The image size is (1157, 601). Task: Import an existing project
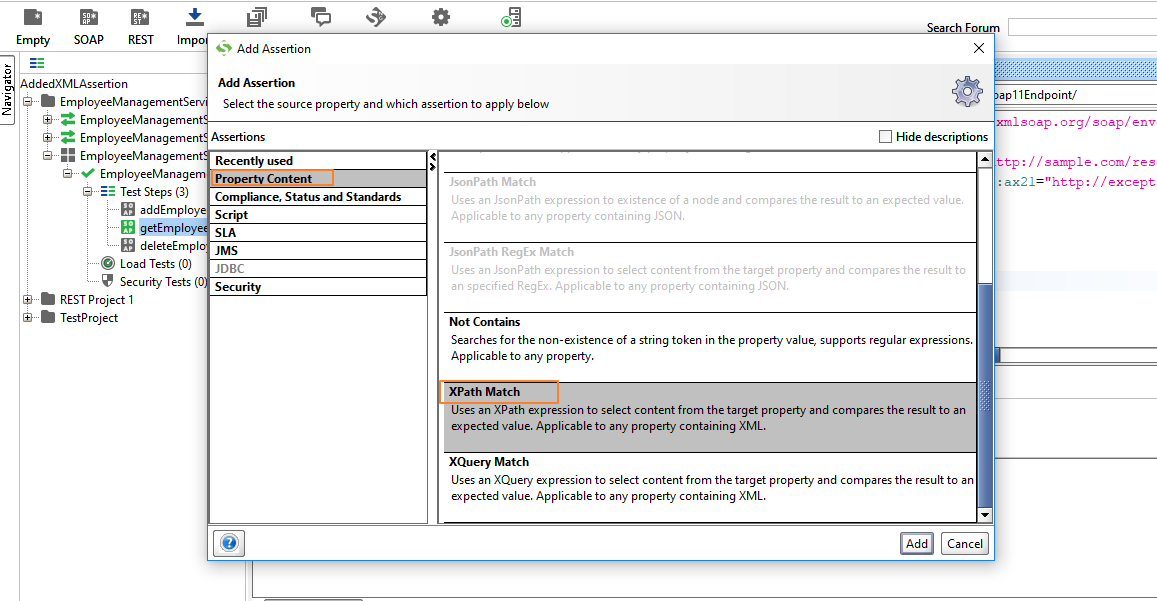[193, 22]
